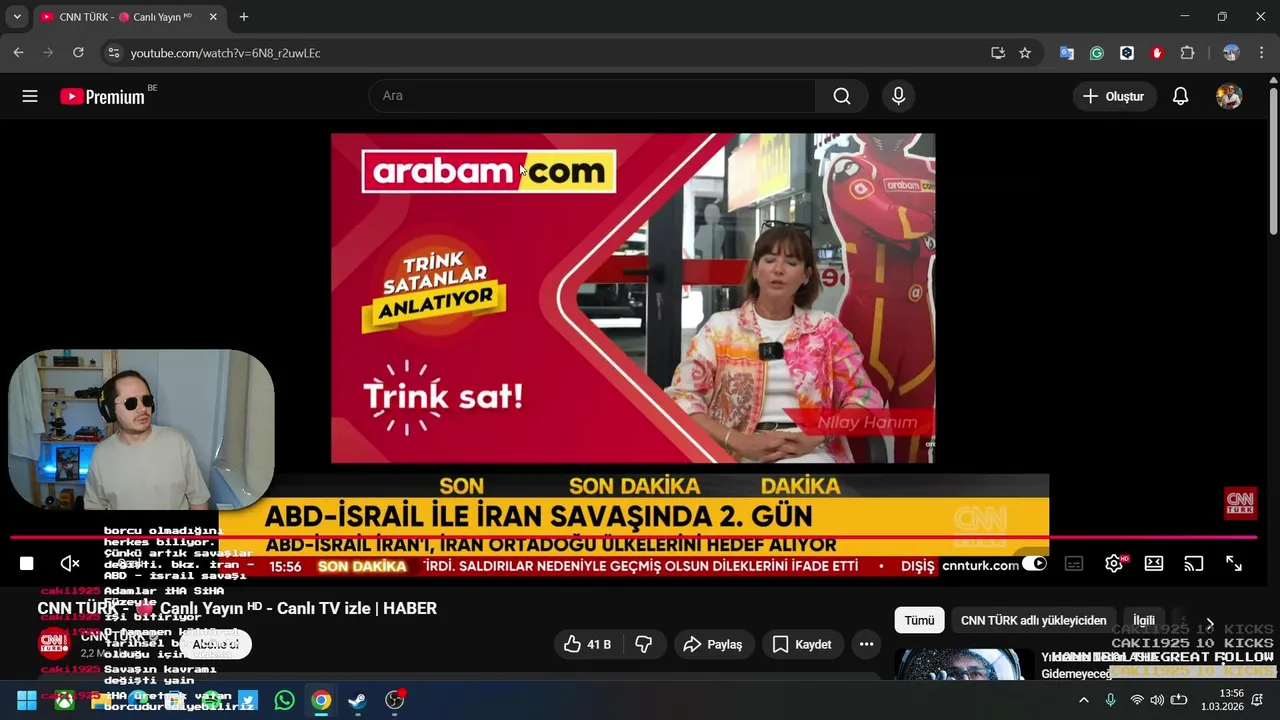This screenshot has width=1280, height=720.
Task: Open video player settings gear
Action: point(1114,564)
